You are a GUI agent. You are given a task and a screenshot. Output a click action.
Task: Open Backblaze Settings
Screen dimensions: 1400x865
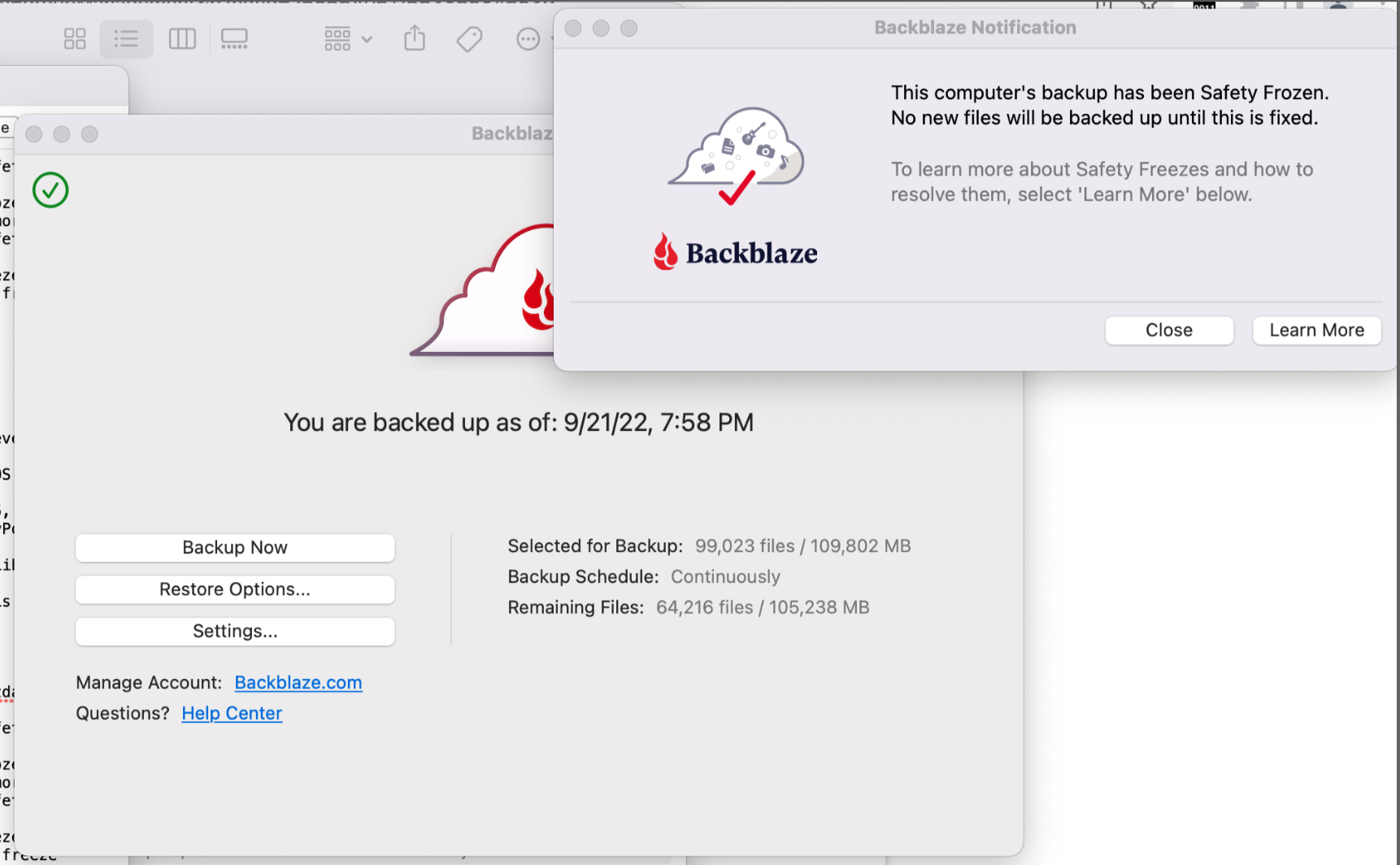point(235,632)
